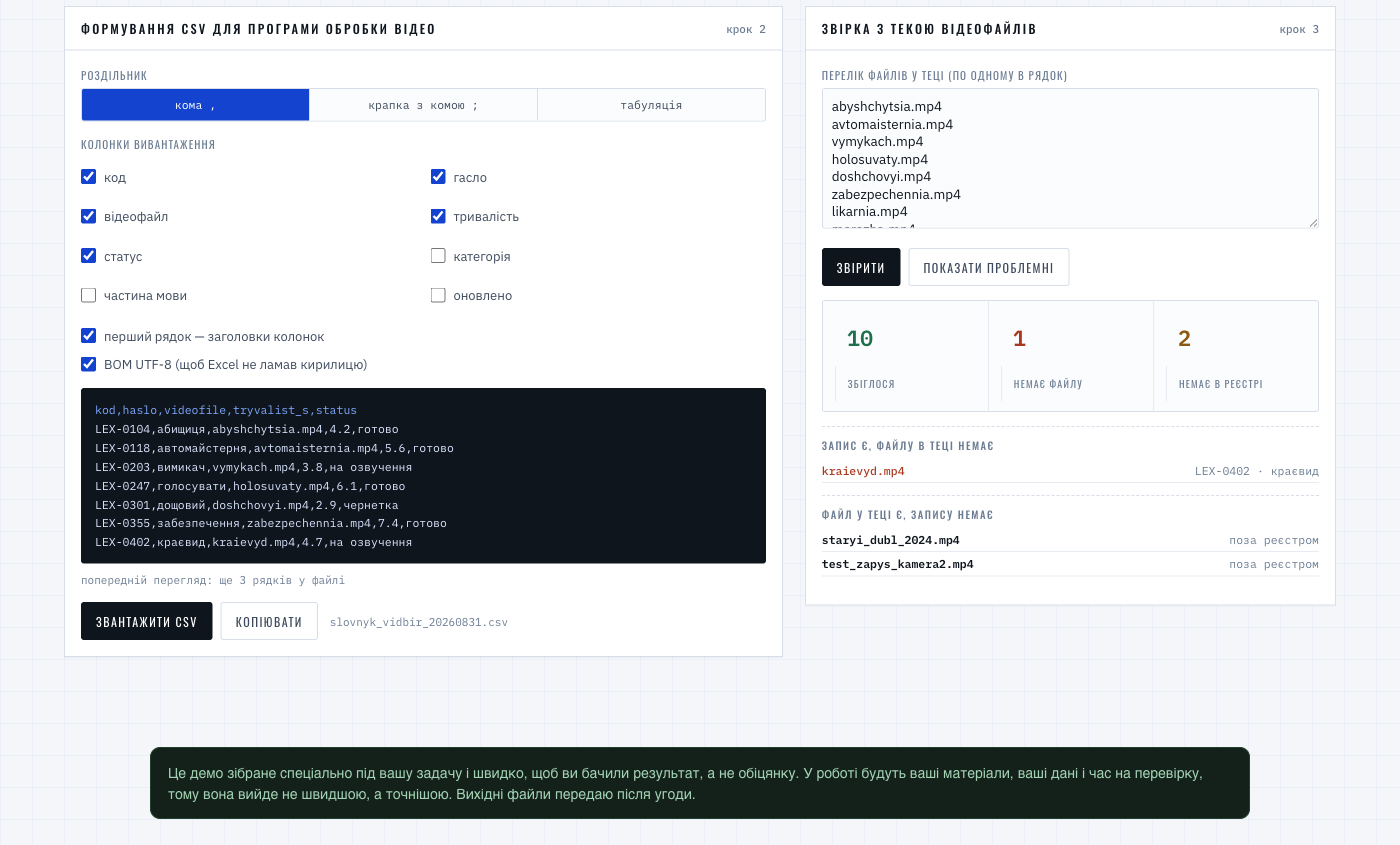Viewport: 1400px width, 845px height.
Task: Click the CSV row for LEX-0301
Action: 247,505
